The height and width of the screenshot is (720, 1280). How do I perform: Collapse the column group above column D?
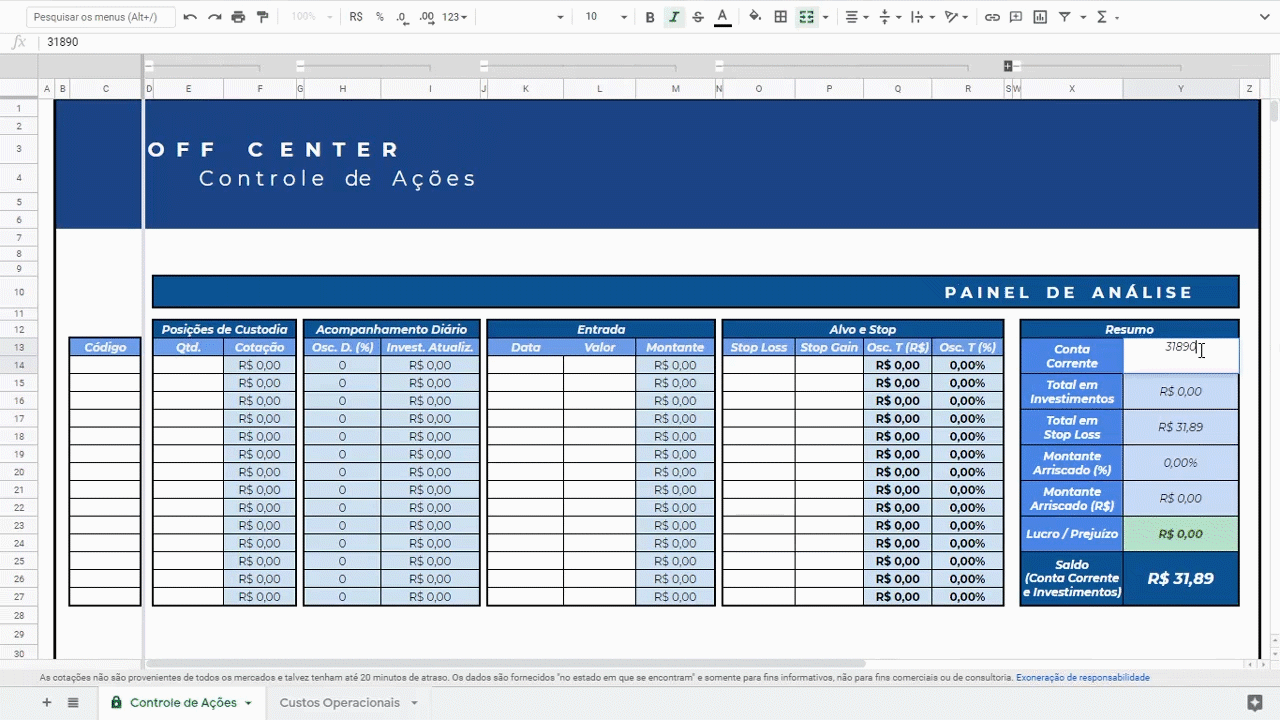149,66
